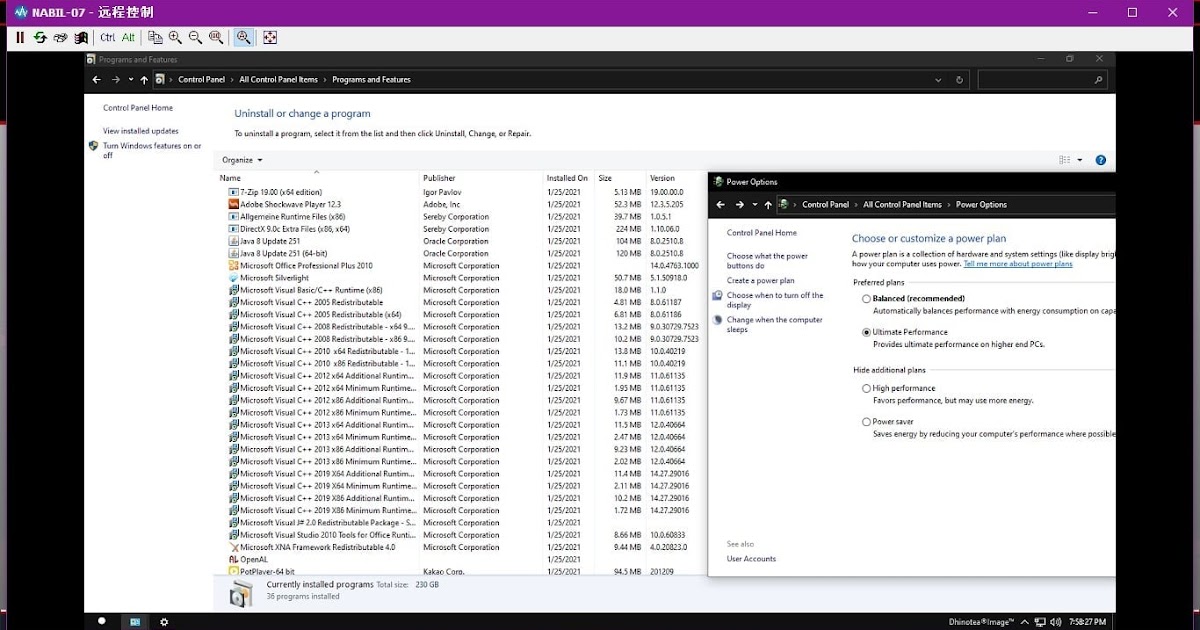Open recent locations dropdown in Programs and Features
Viewport: 1200px width, 630px height.
click(131, 80)
